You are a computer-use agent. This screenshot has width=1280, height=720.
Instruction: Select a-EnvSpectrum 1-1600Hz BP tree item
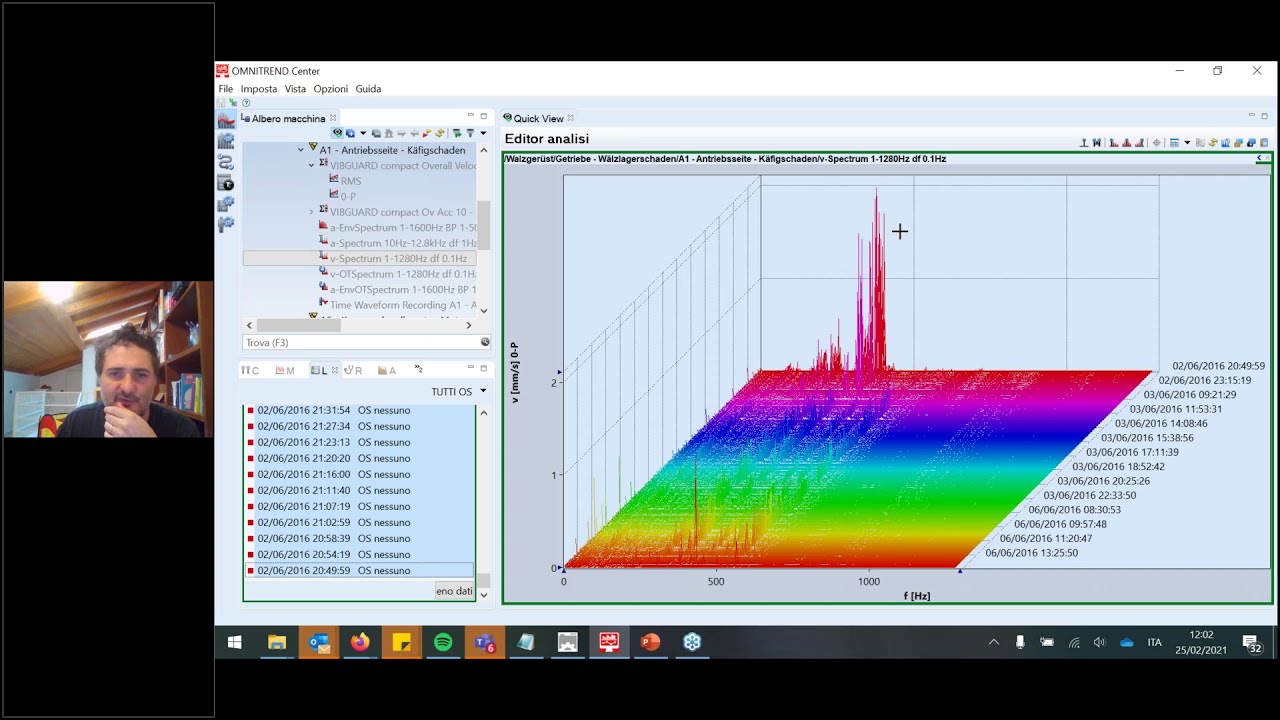click(x=403, y=227)
